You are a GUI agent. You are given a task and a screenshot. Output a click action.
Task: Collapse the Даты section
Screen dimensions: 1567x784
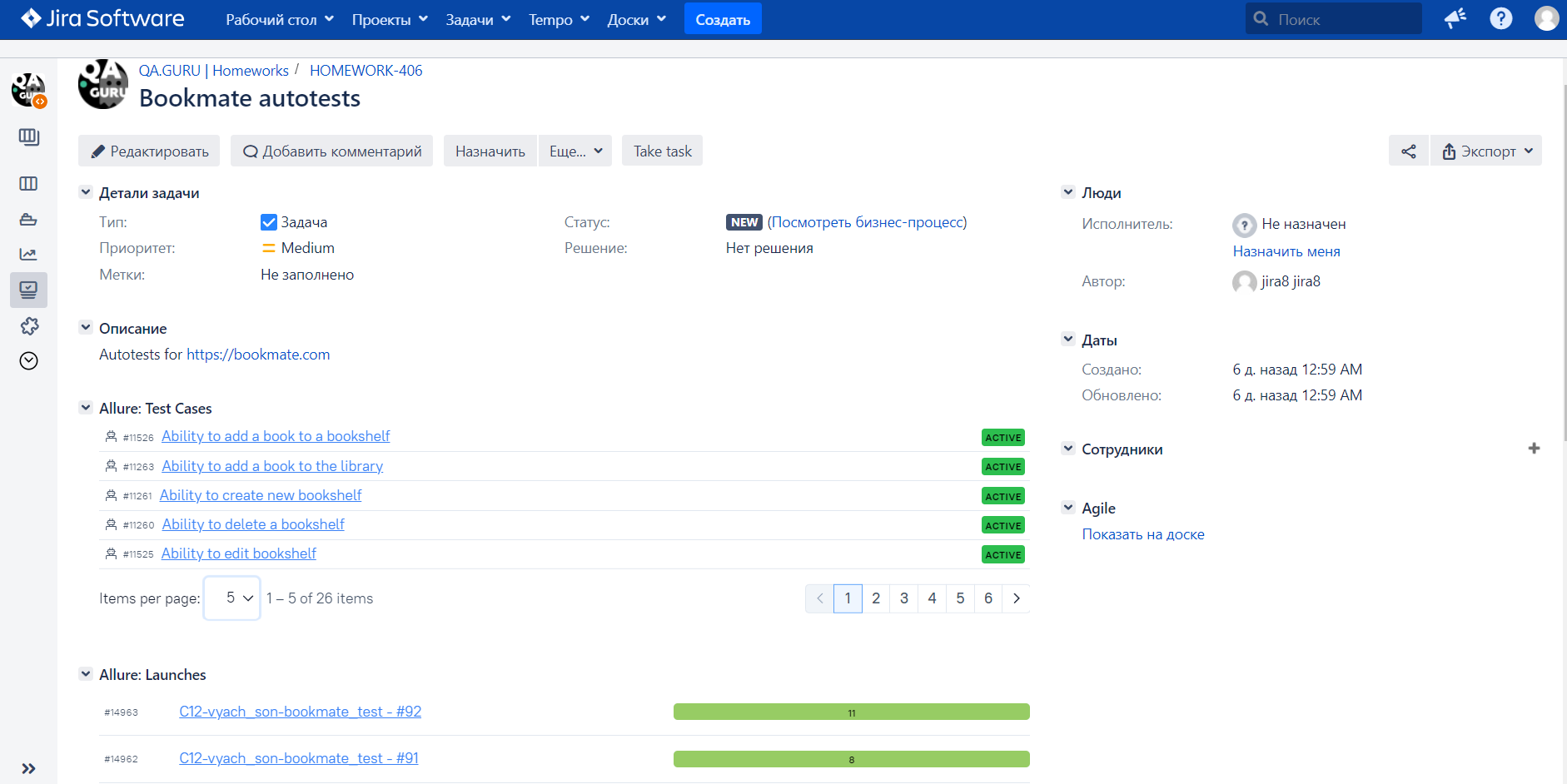point(1068,340)
